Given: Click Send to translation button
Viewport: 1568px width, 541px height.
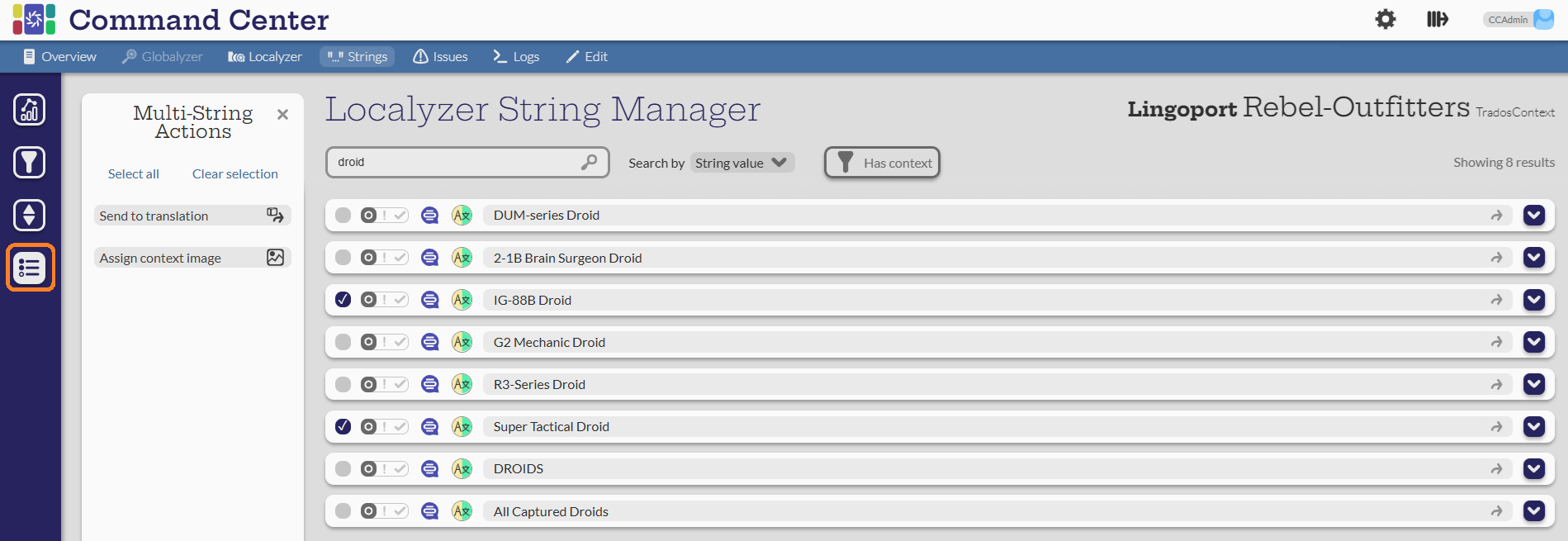Looking at the screenshot, I should (192, 216).
